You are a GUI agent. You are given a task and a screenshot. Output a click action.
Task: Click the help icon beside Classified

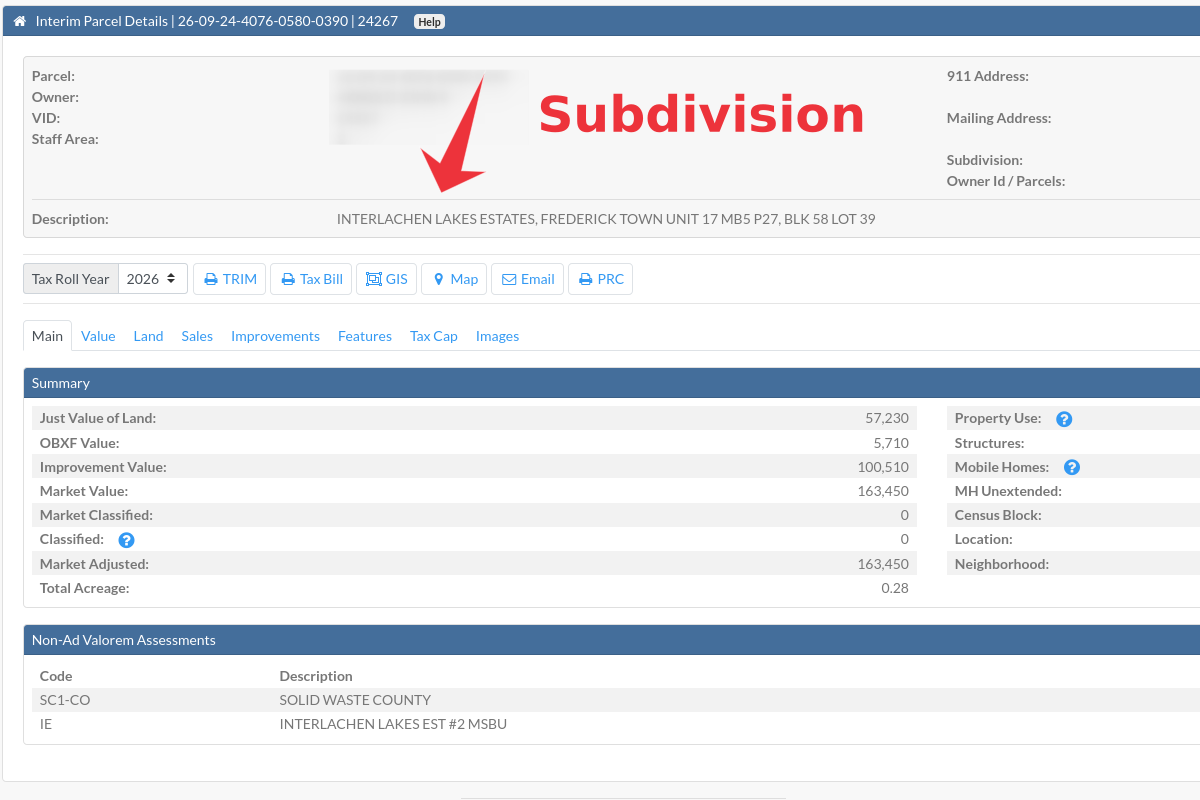tap(126, 540)
